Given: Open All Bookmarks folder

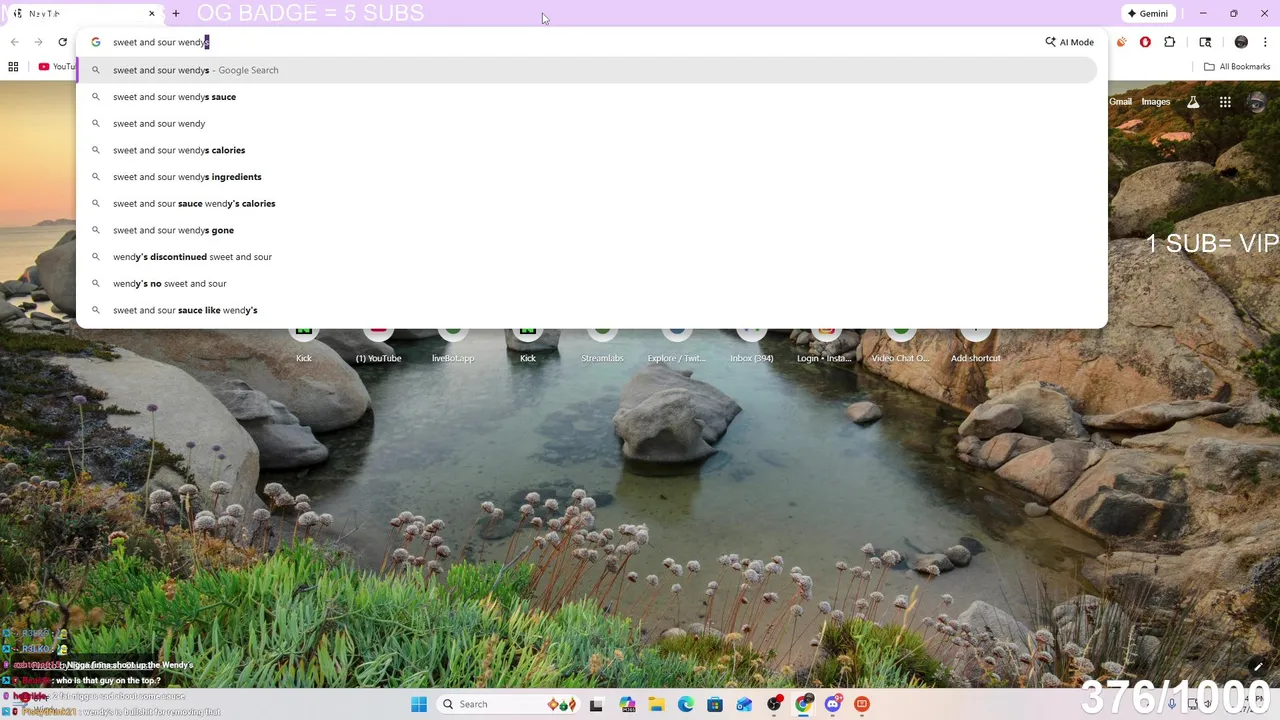Looking at the screenshot, I should click(x=1237, y=67).
